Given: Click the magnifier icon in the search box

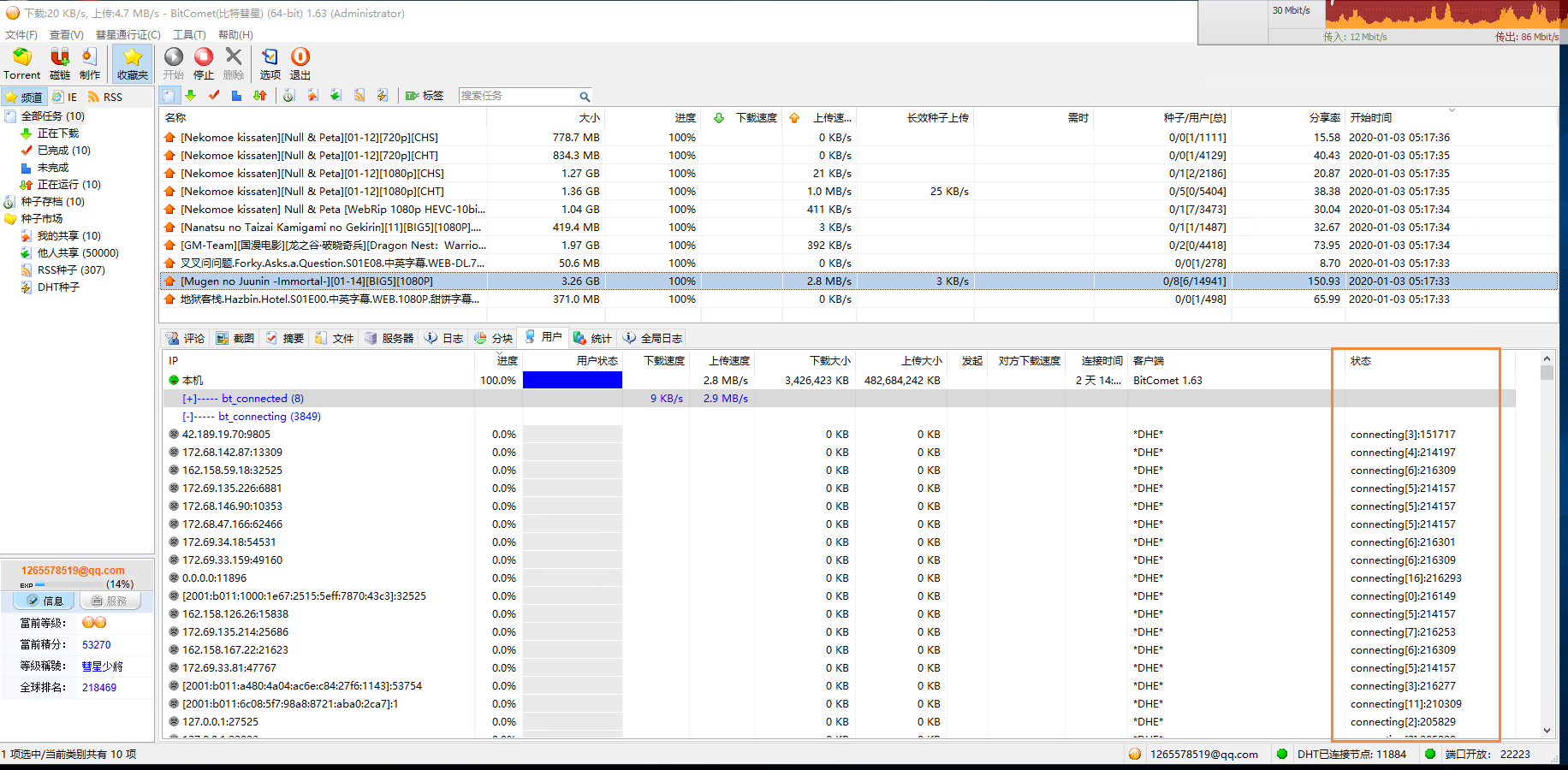Looking at the screenshot, I should [x=585, y=97].
